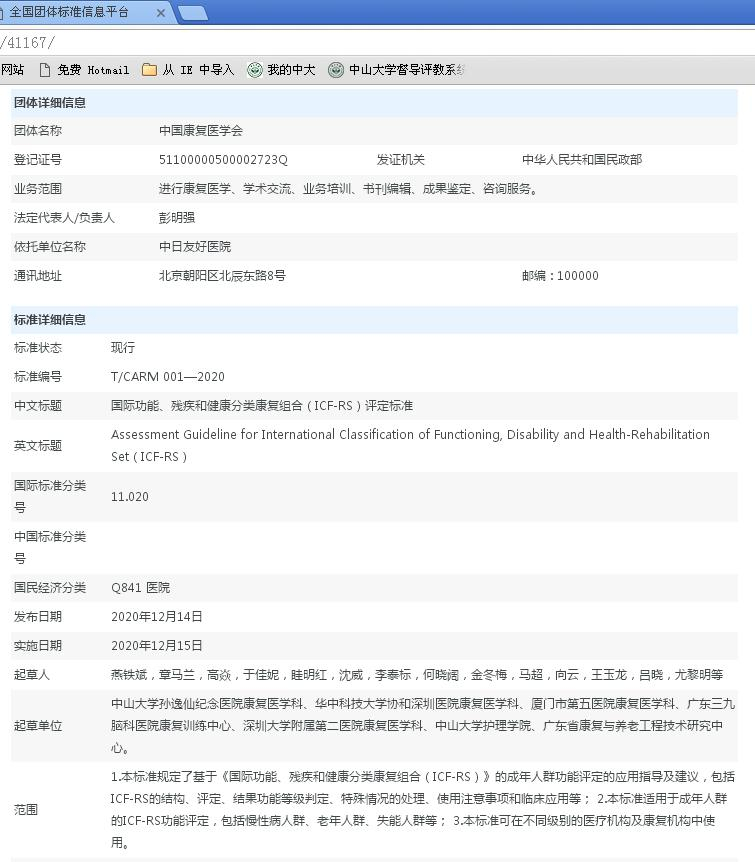Click the scope paragraph starting 1.本标准规定了
Screen dimensions: 755x862
(x=423, y=810)
